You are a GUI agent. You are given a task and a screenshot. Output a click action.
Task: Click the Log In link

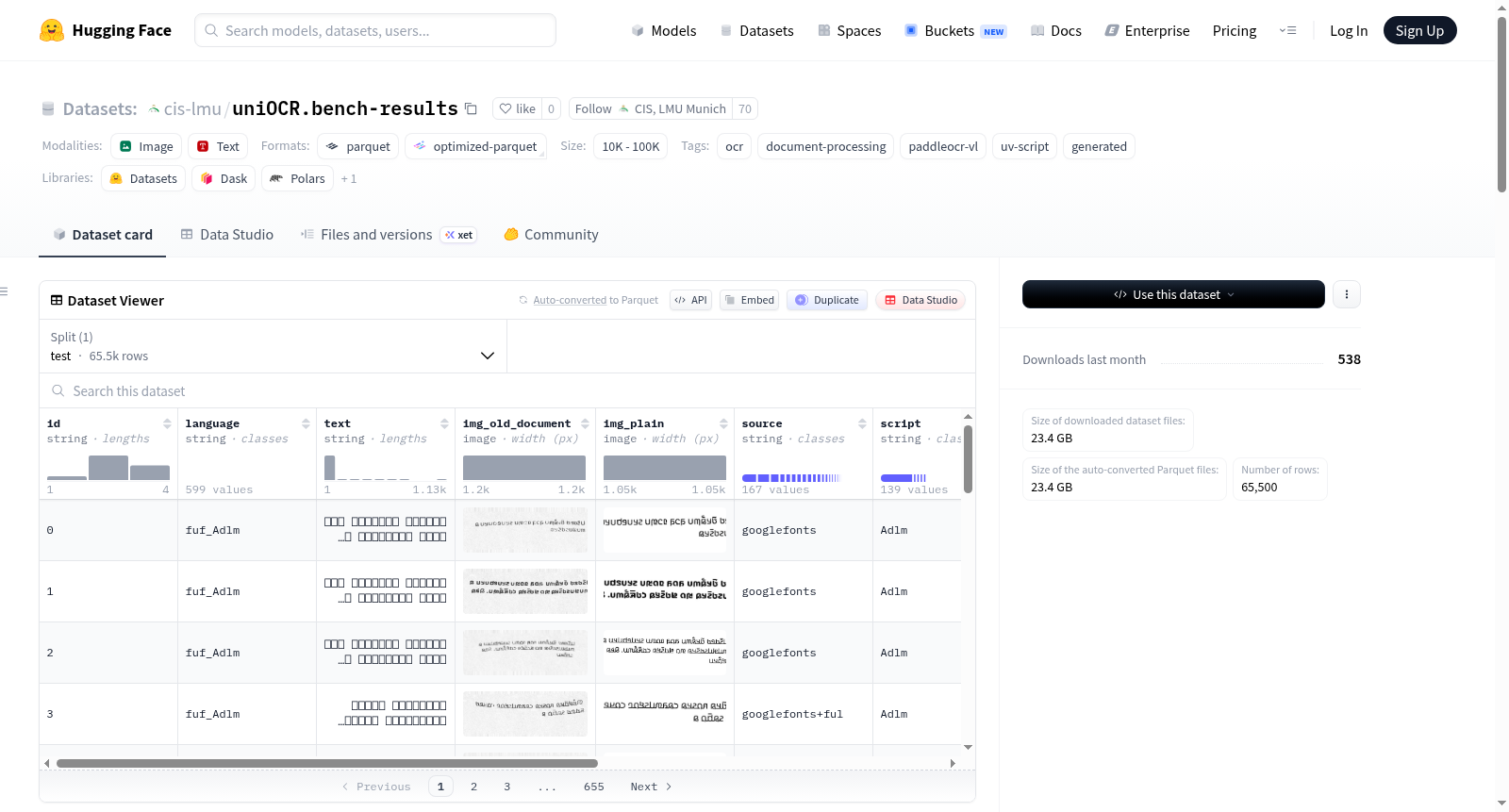[1349, 30]
